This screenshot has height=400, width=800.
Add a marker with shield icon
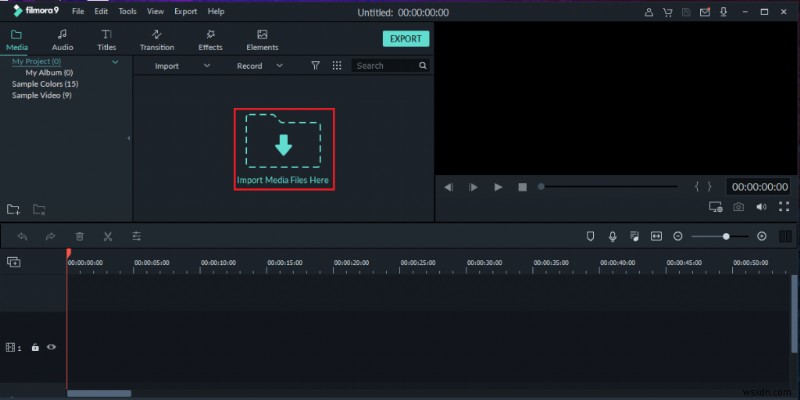(x=590, y=236)
